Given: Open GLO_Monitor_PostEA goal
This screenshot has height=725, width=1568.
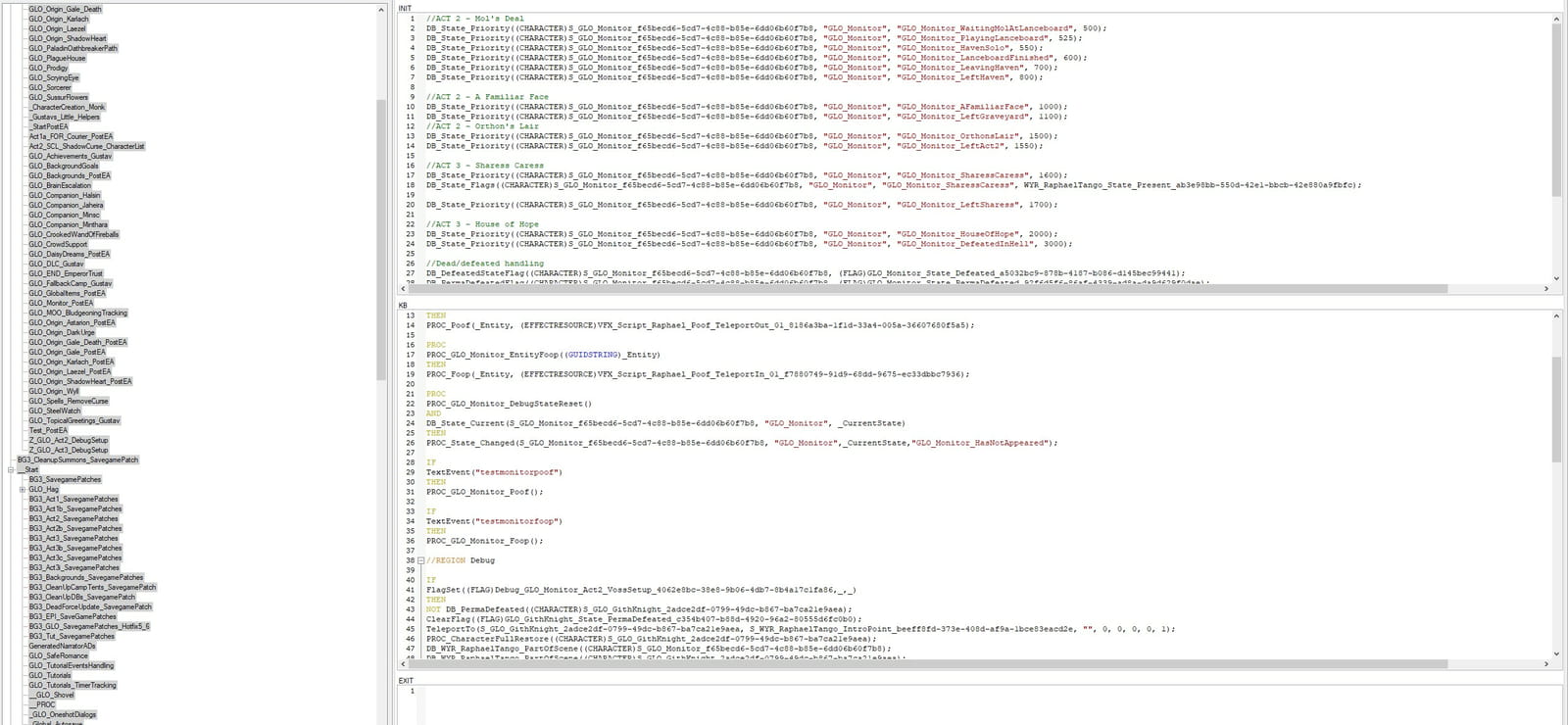Looking at the screenshot, I should 61,303.
